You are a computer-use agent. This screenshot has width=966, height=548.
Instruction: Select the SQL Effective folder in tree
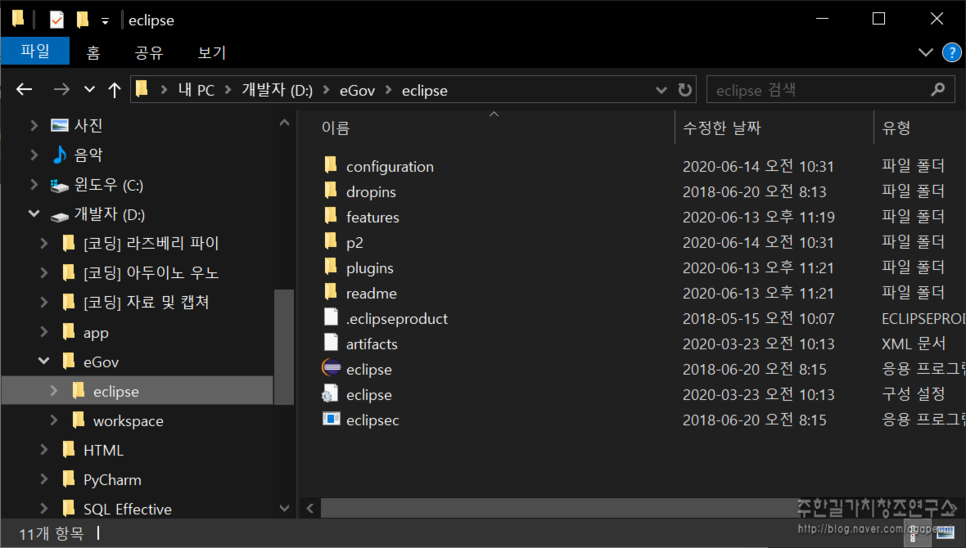click(x=127, y=509)
